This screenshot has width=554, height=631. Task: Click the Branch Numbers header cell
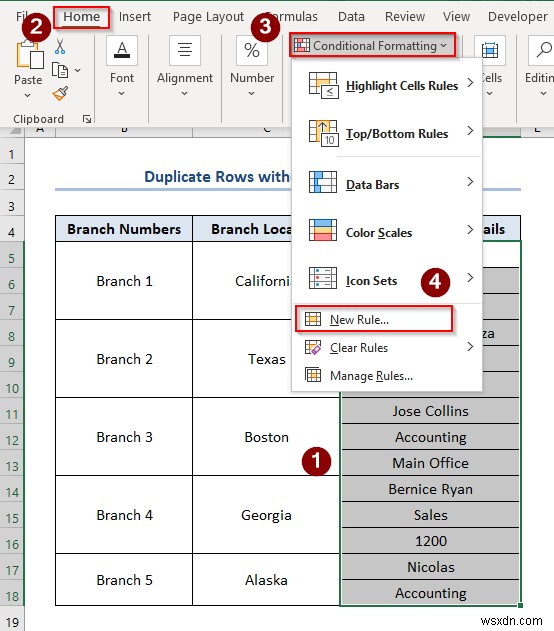(124, 229)
